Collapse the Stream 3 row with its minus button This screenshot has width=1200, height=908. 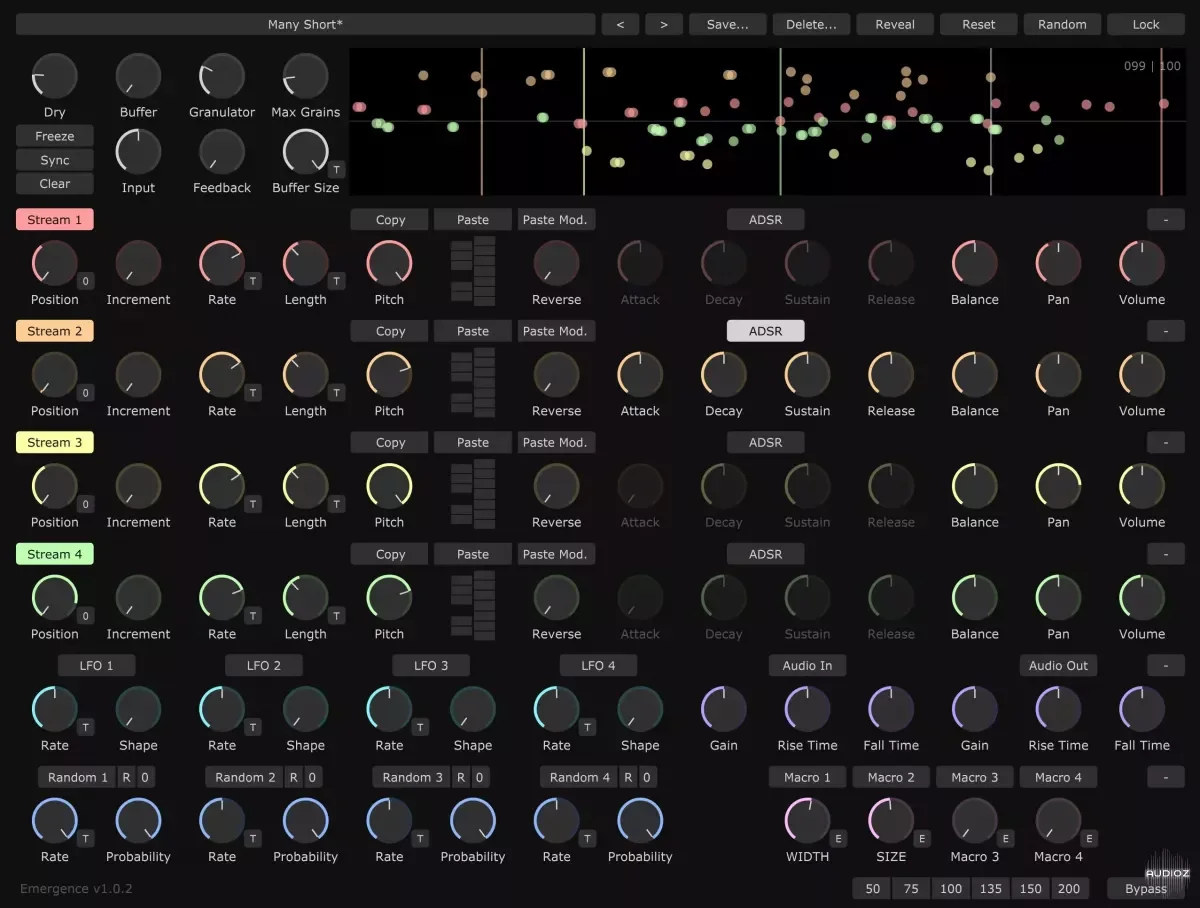[1166, 442]
